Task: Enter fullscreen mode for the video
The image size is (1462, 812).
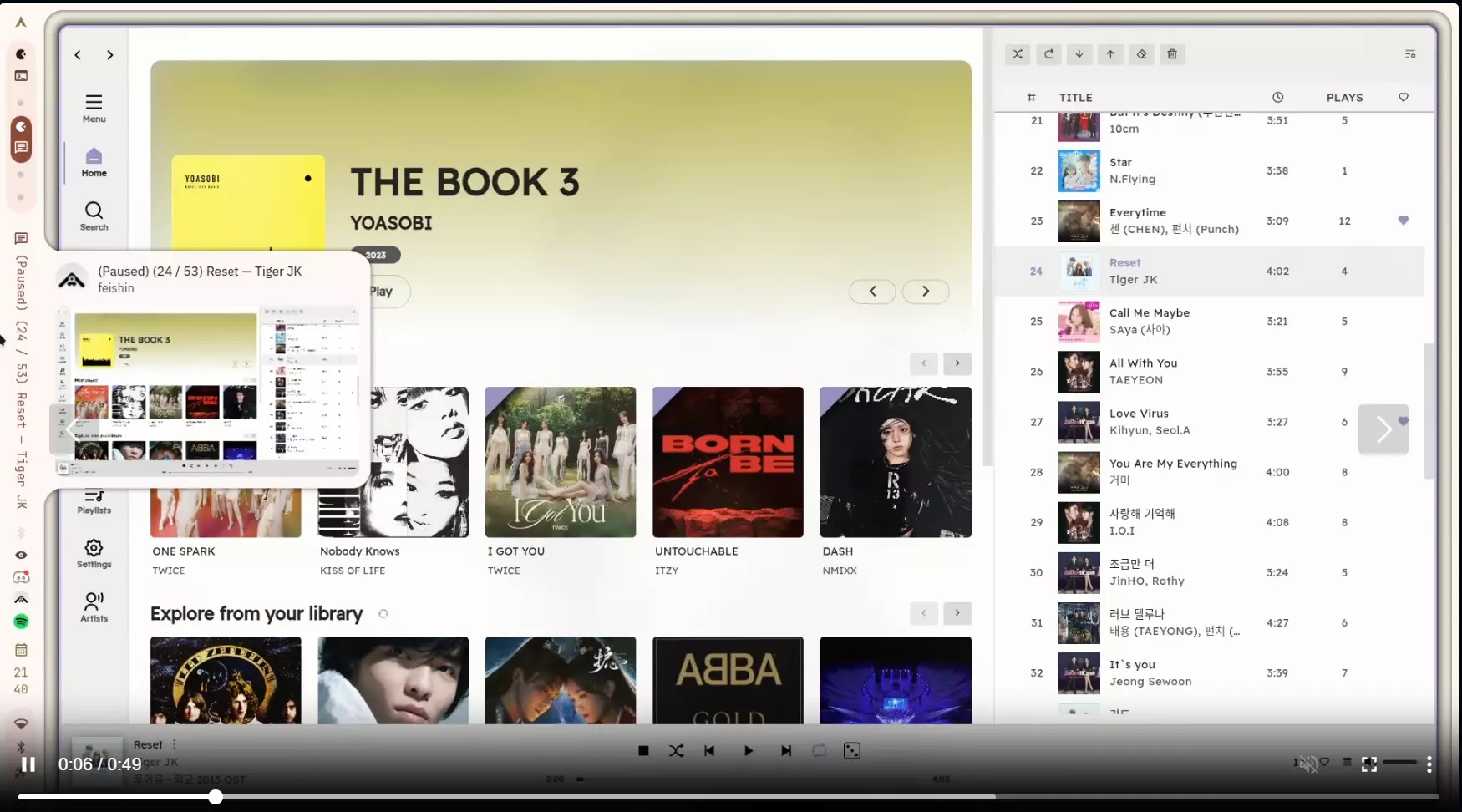Action: point(1369,764)
